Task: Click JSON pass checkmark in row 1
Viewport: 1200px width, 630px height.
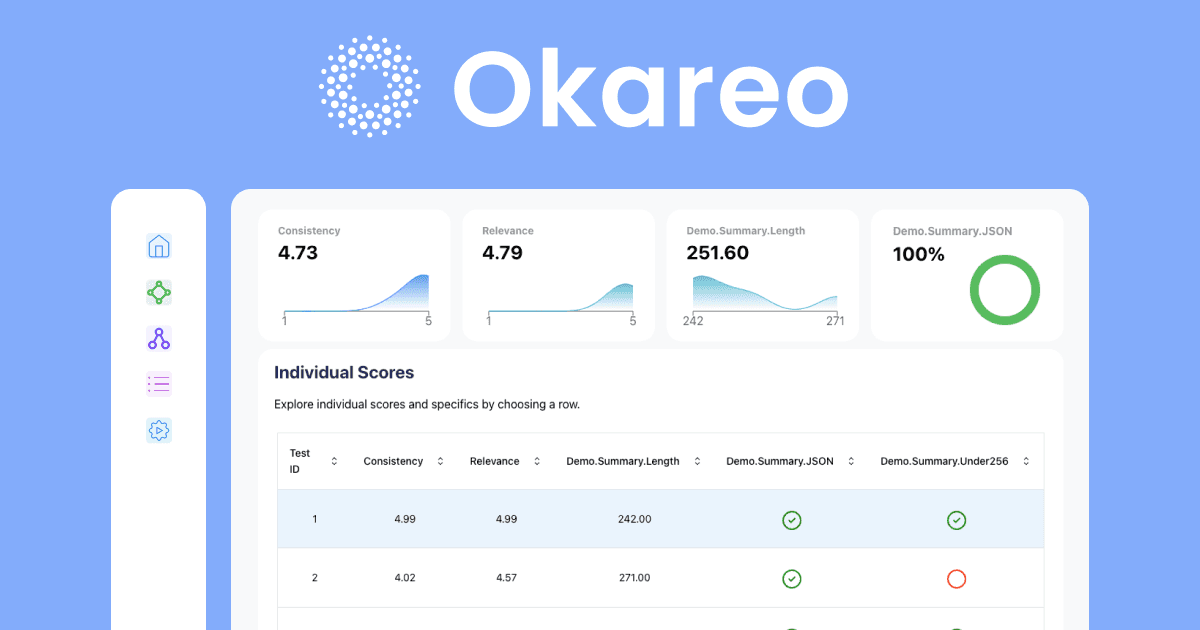Action: pos(791,520)
